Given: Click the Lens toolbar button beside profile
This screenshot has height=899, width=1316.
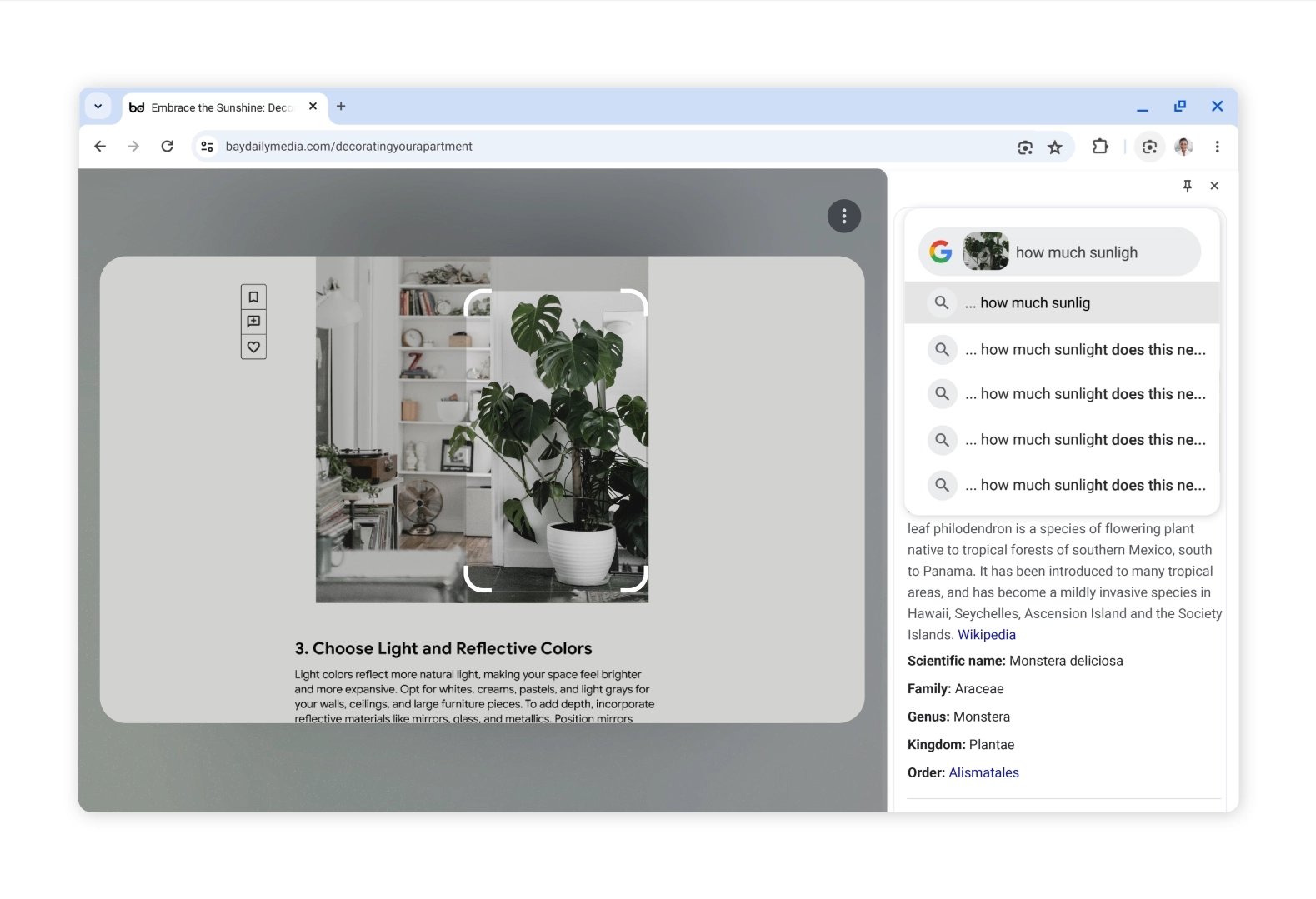Looking at the screenshot, I should [x=1149, y=147].
